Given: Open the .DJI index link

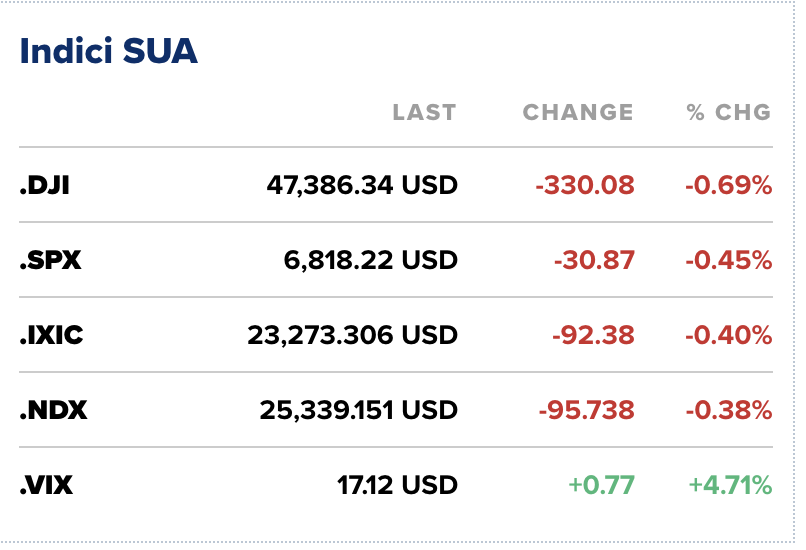Looking at the screenshot, I should point(45,185).
